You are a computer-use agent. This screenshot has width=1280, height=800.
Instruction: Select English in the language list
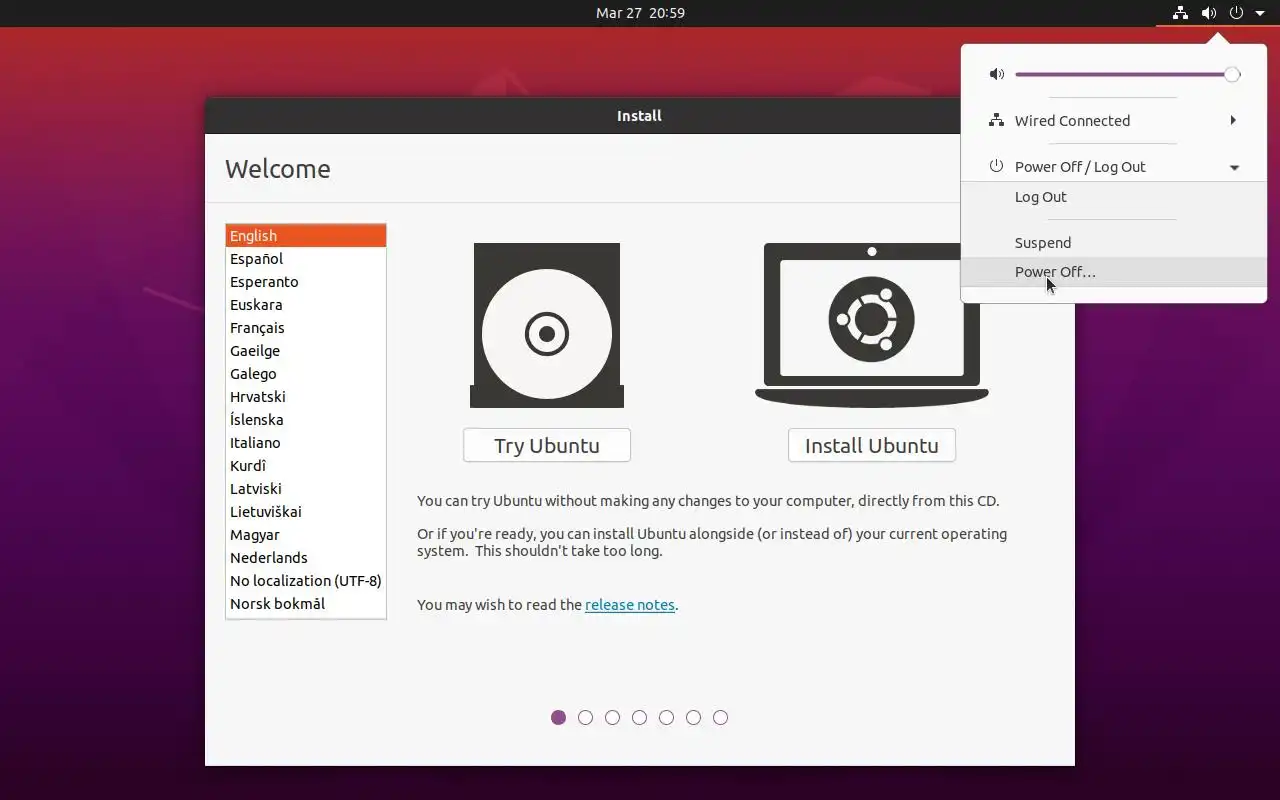(306, 236)
